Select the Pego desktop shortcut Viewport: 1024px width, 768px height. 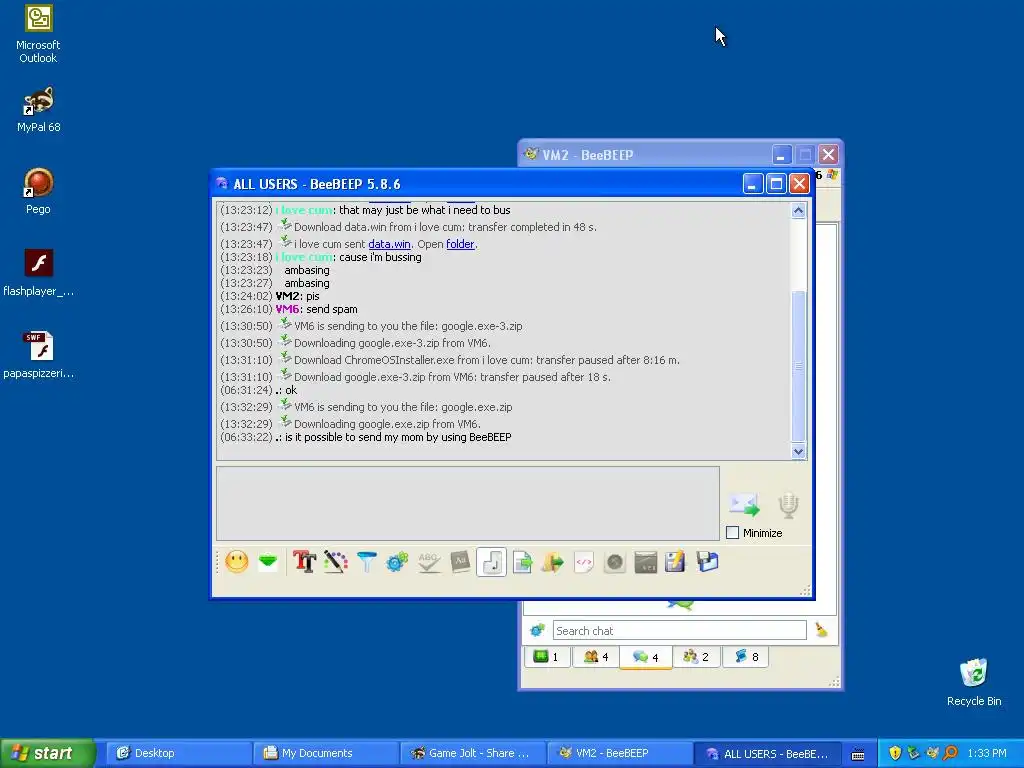(x=38, y=191)
